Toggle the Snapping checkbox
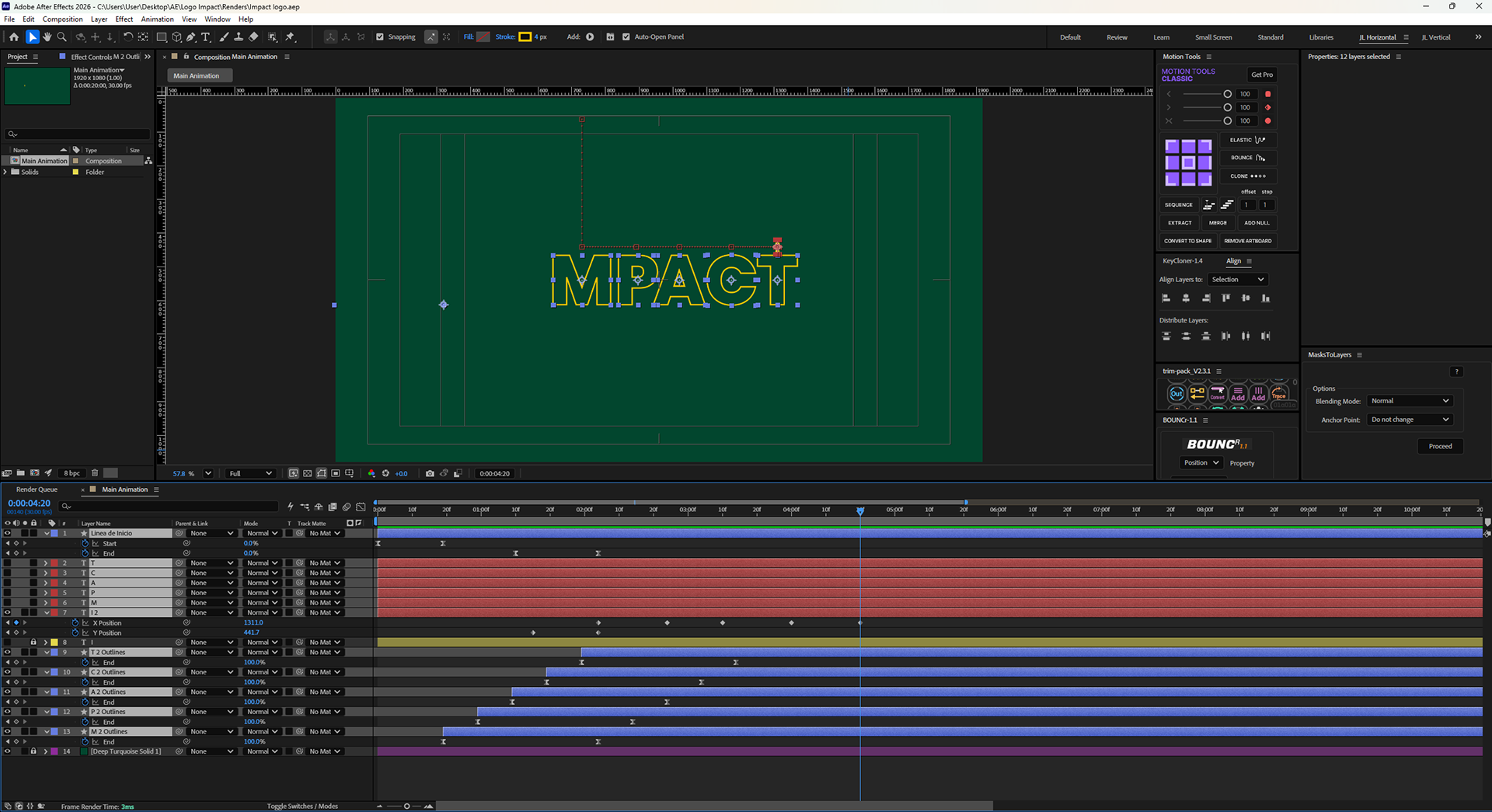The height and width of the screenshot is (812, 1492). coord(380,37)
